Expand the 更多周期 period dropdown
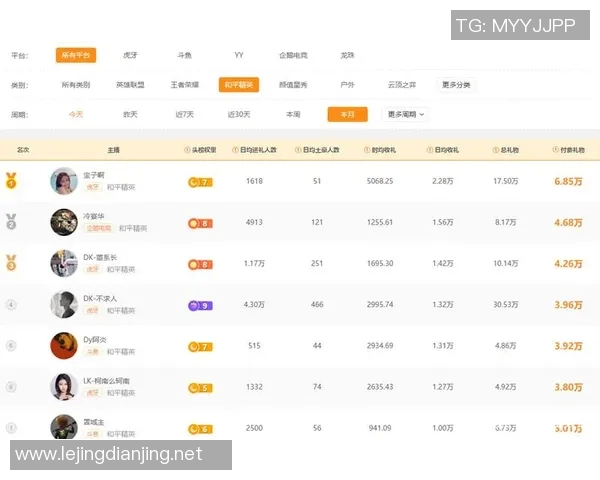 click(x=406, y=114)
